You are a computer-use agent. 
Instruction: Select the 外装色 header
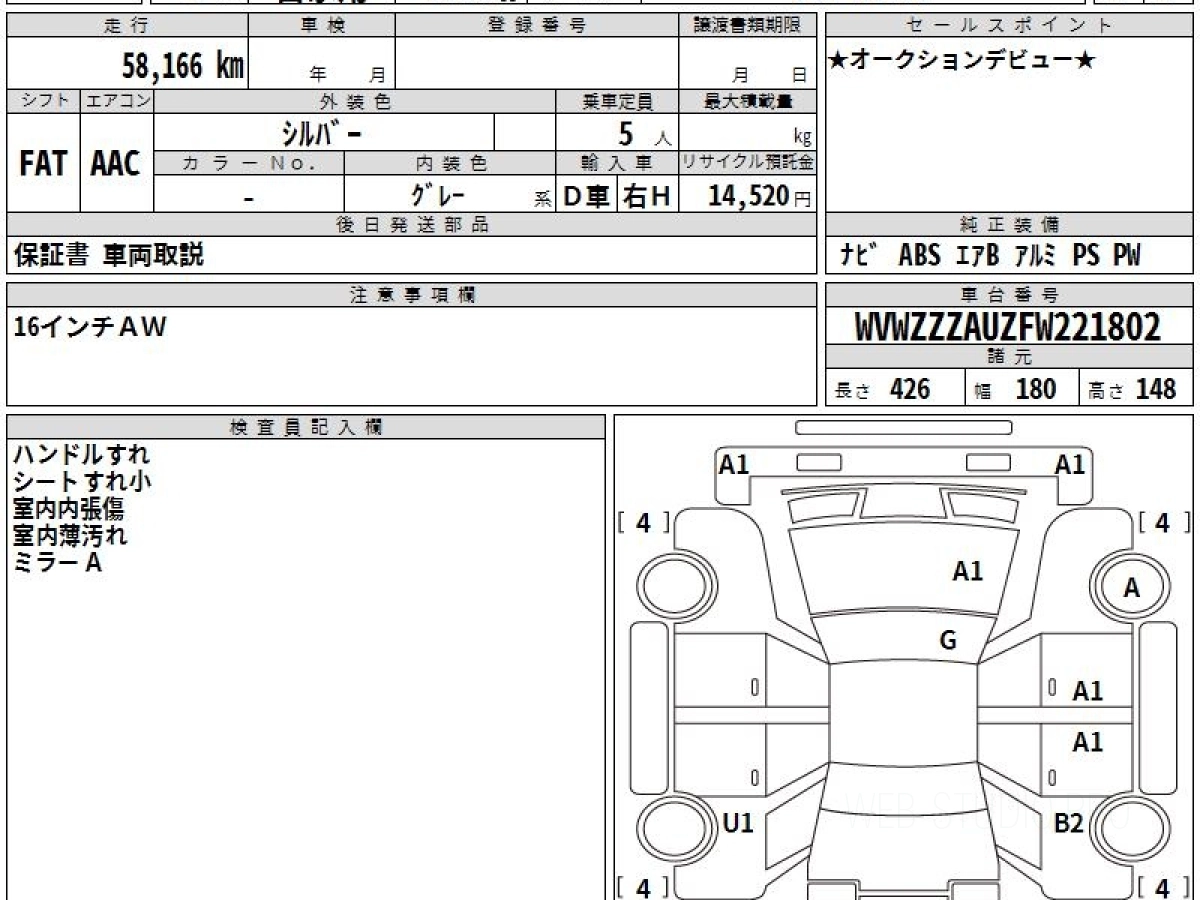[355, 101]
